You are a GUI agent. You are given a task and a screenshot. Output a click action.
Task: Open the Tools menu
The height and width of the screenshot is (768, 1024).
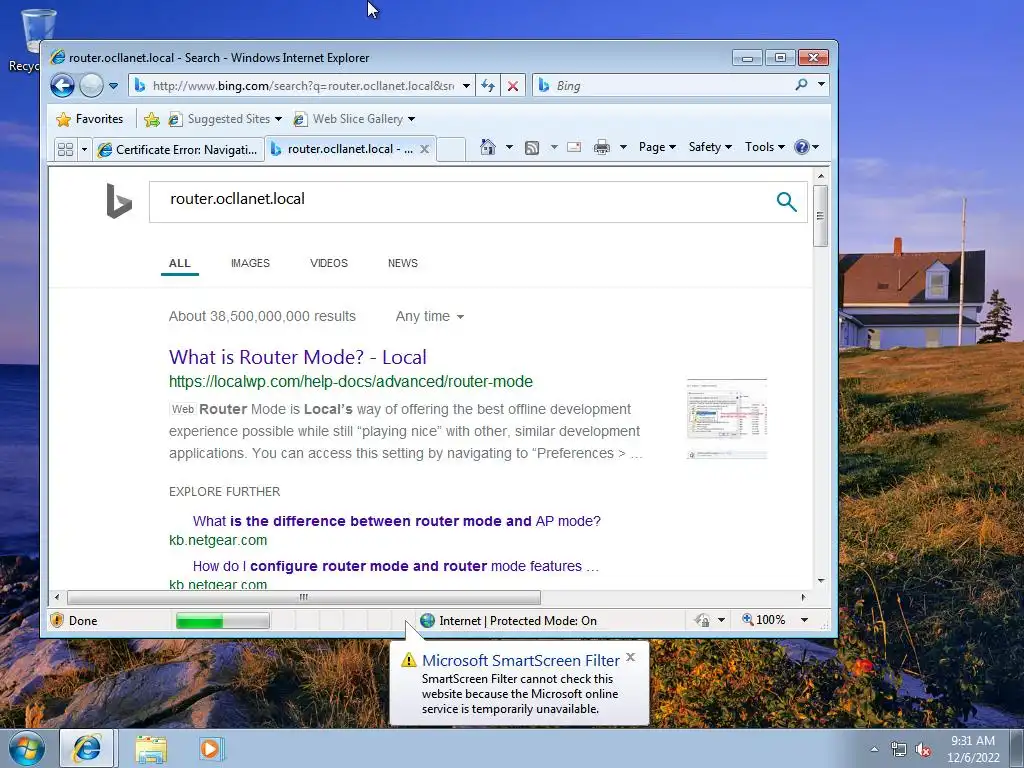(765, 147)
